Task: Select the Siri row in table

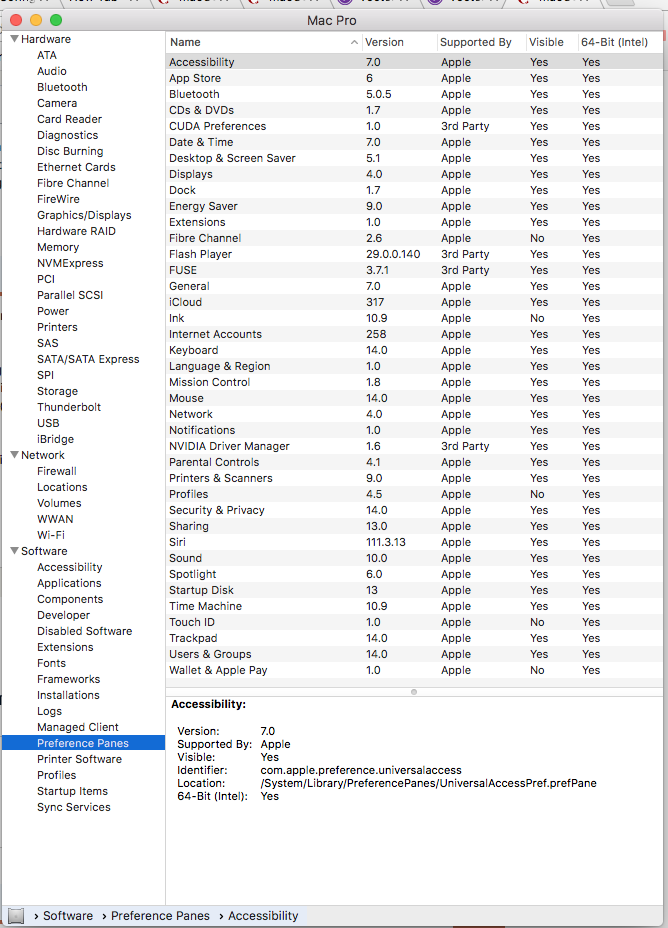Action: (x=414, y=542)
